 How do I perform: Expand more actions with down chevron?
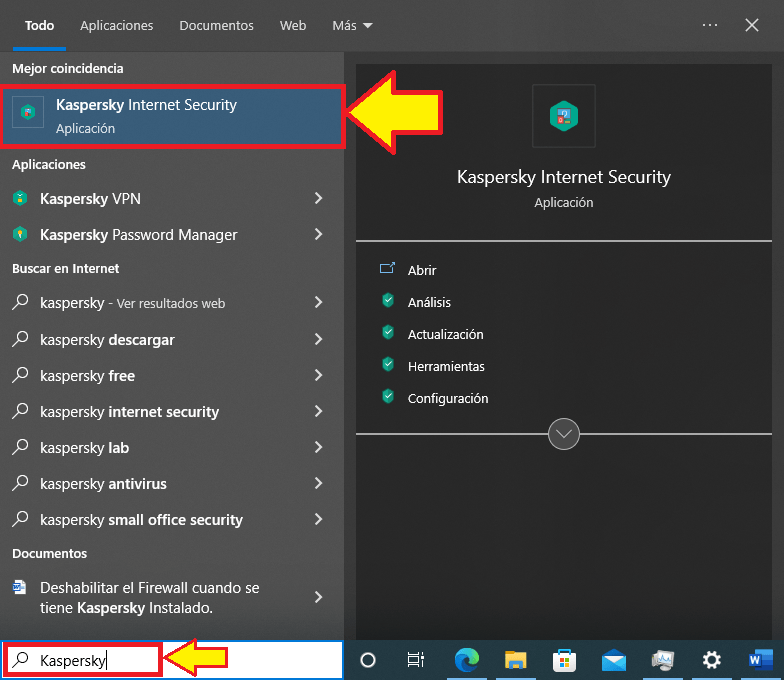pyautogui.click(x=564, y=434)
